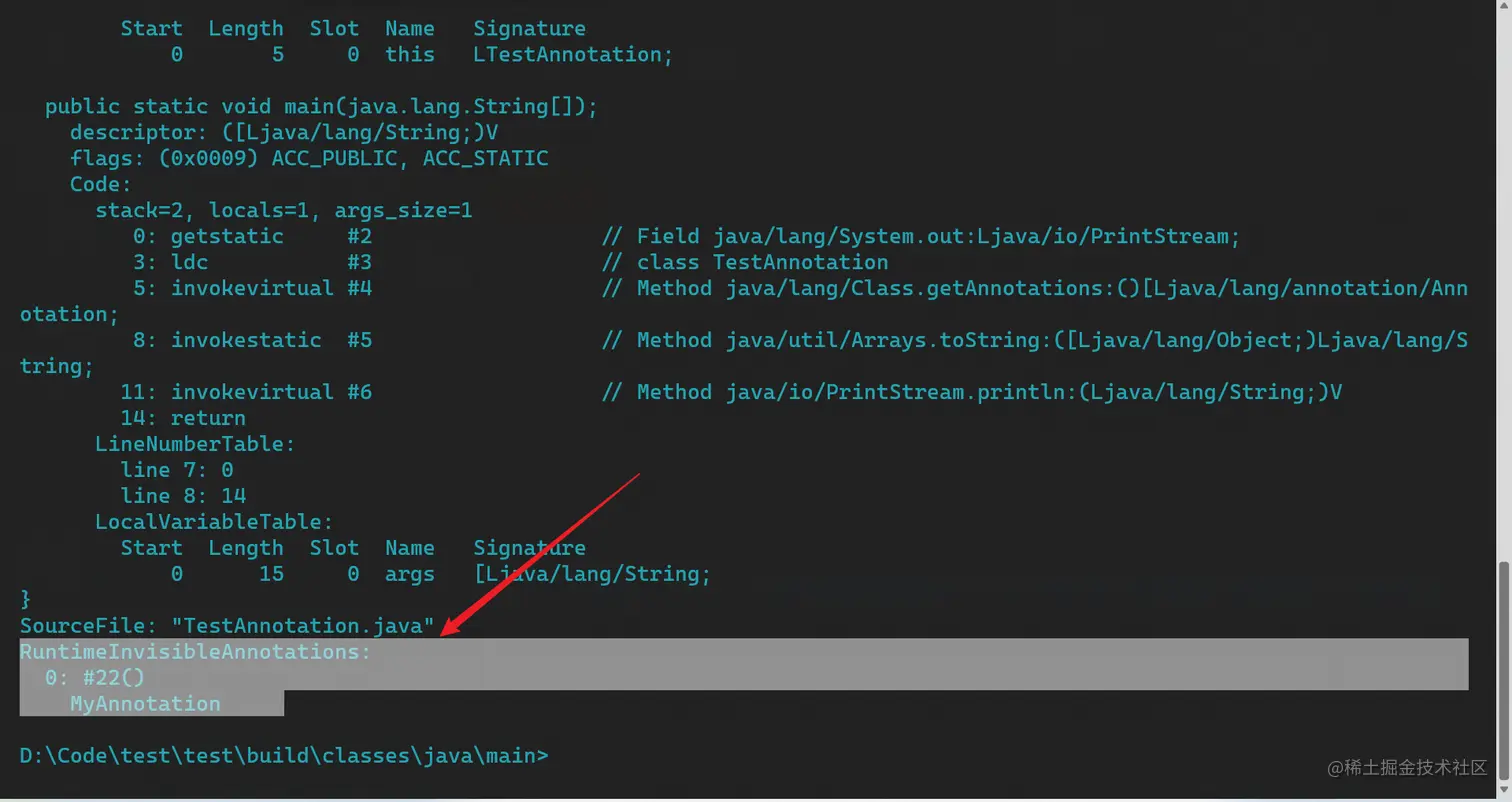This screenshot has height=802, width=1512.
Task: Click empty scrollbar track above thumb
Action: 1503,300
